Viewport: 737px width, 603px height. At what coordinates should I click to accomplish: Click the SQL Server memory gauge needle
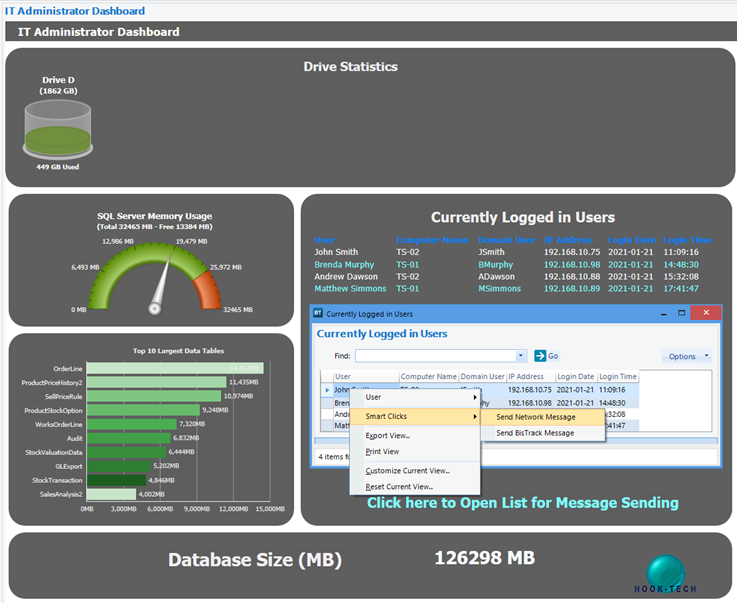[x=161, y=283]
